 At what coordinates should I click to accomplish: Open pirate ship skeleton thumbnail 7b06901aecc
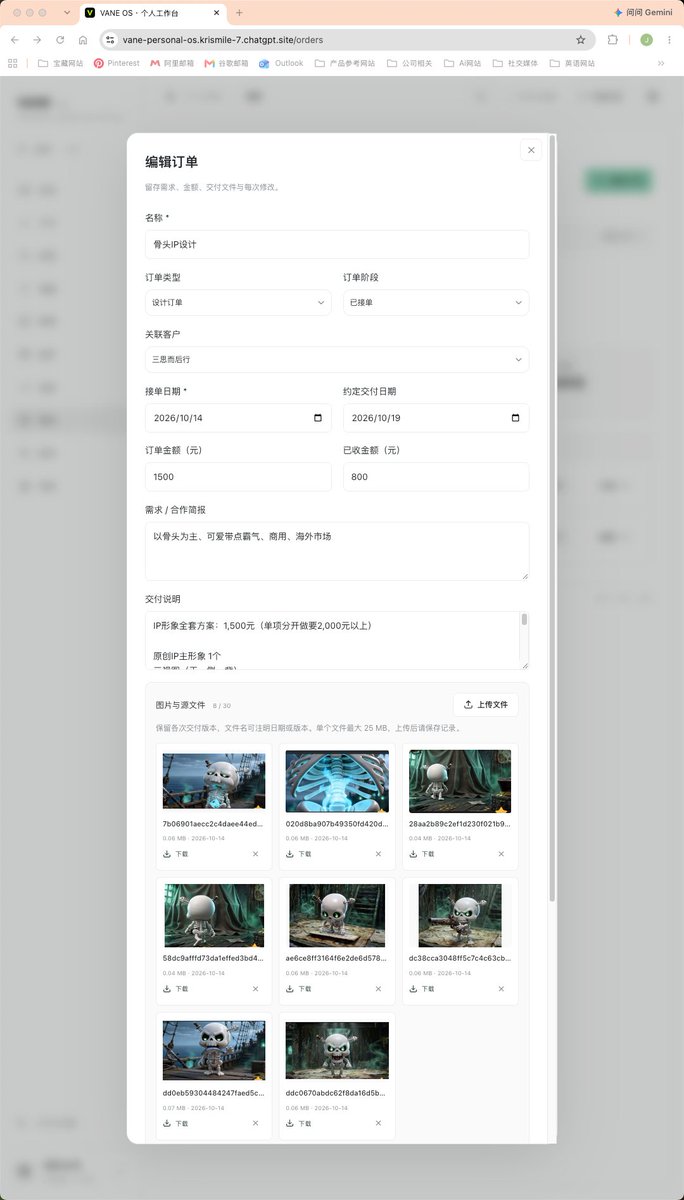[x=214, y=781]
